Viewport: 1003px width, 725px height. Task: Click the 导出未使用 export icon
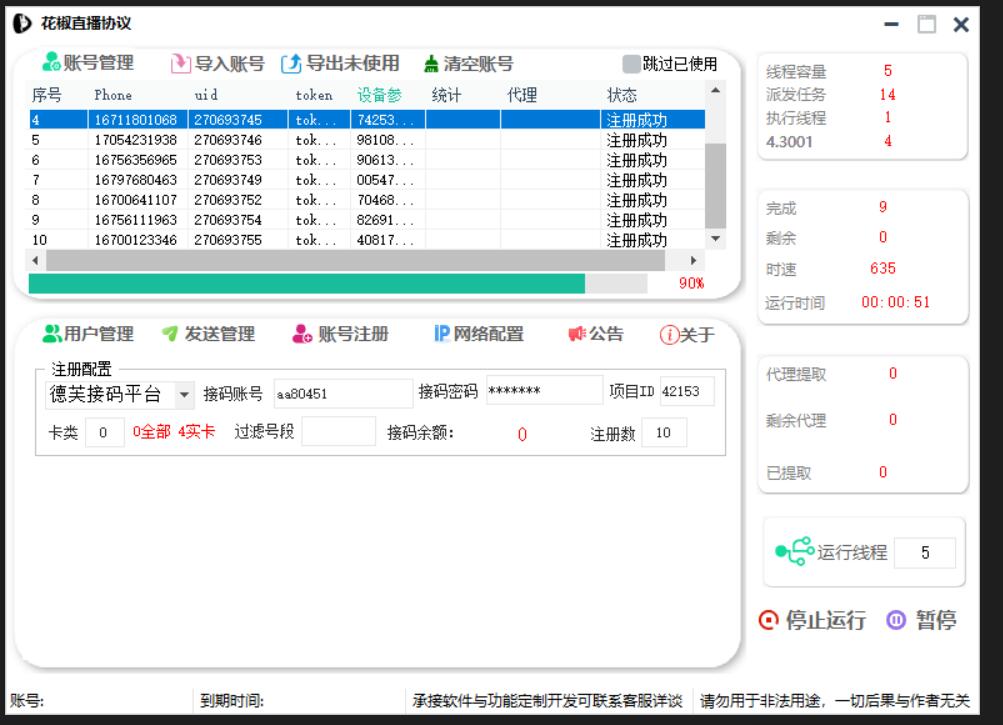pyautogui.click(x=291, y=64)
